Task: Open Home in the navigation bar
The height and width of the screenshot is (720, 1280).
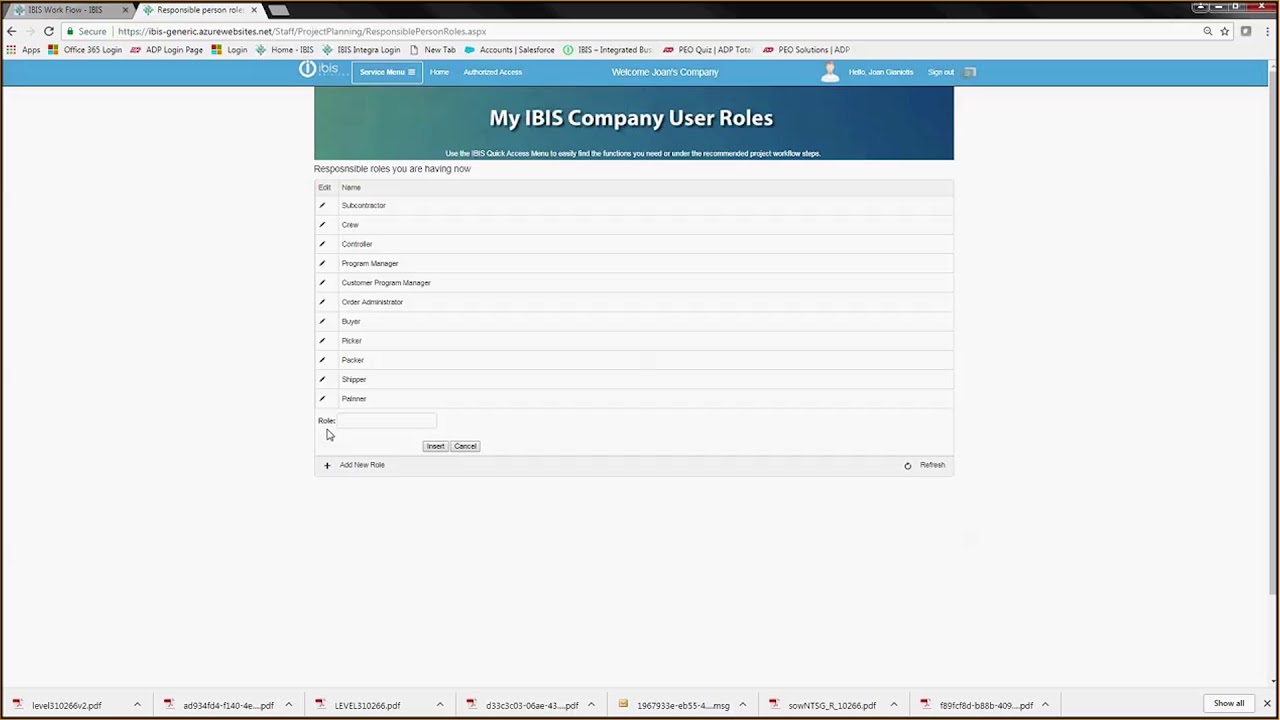Action: point(439,72)
